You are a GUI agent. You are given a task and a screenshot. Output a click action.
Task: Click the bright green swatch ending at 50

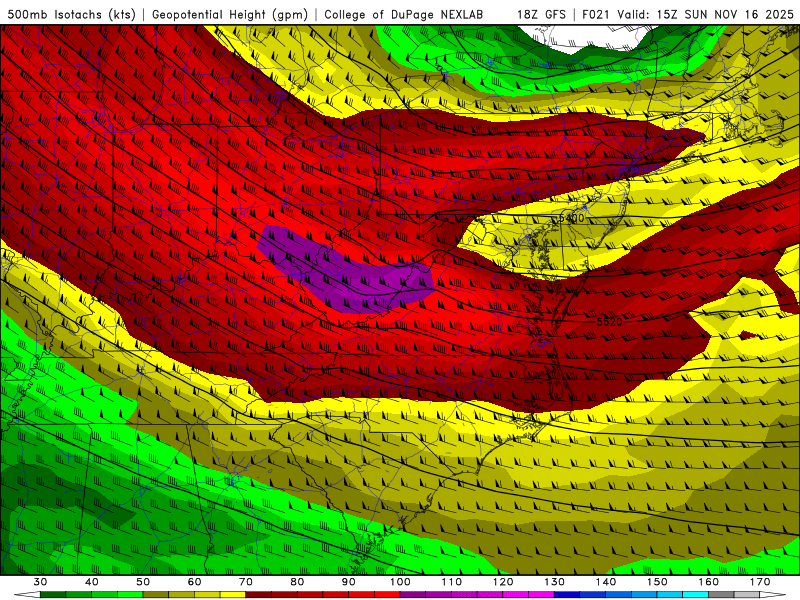pos(130,594)
